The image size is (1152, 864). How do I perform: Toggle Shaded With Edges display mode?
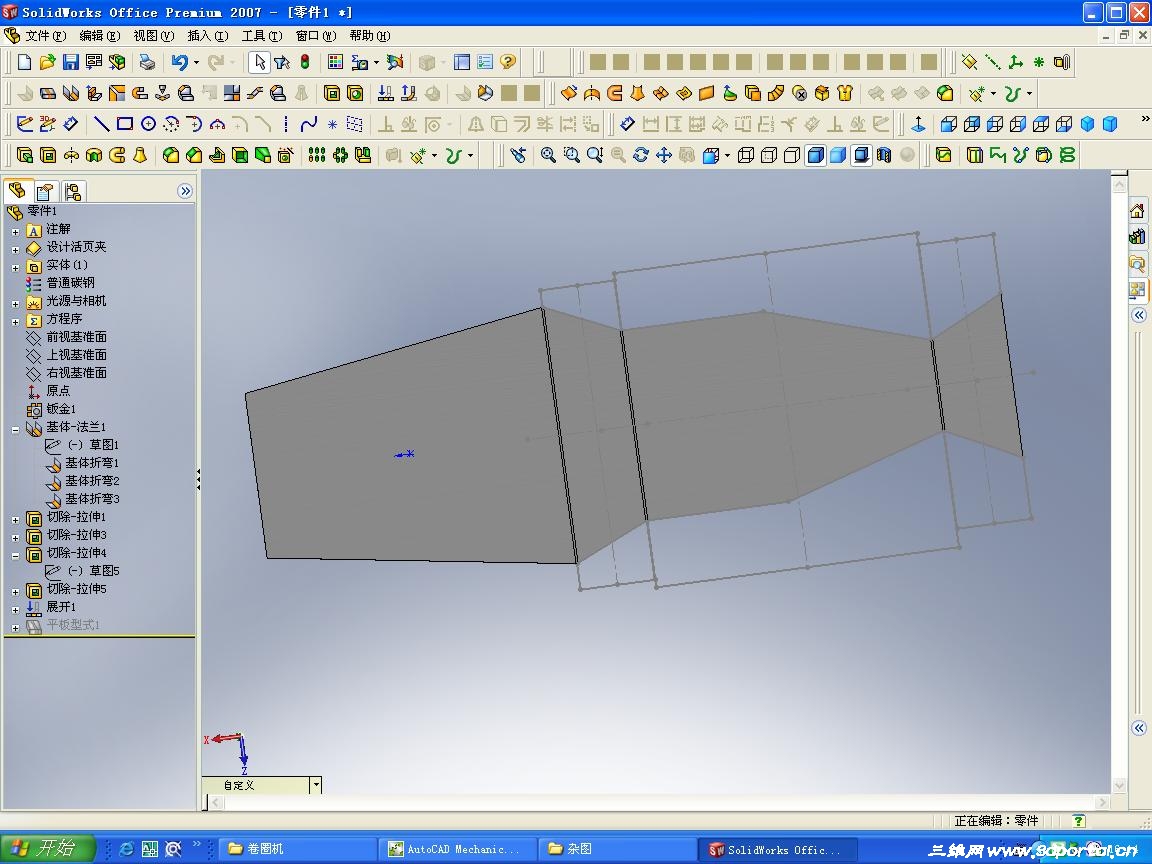pyautogui.click(x=815, y=155)
